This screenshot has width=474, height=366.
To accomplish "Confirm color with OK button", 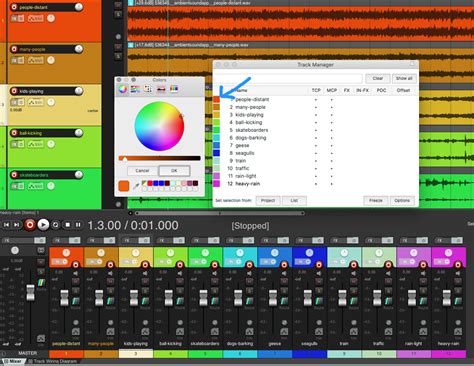I will (174, 171).
